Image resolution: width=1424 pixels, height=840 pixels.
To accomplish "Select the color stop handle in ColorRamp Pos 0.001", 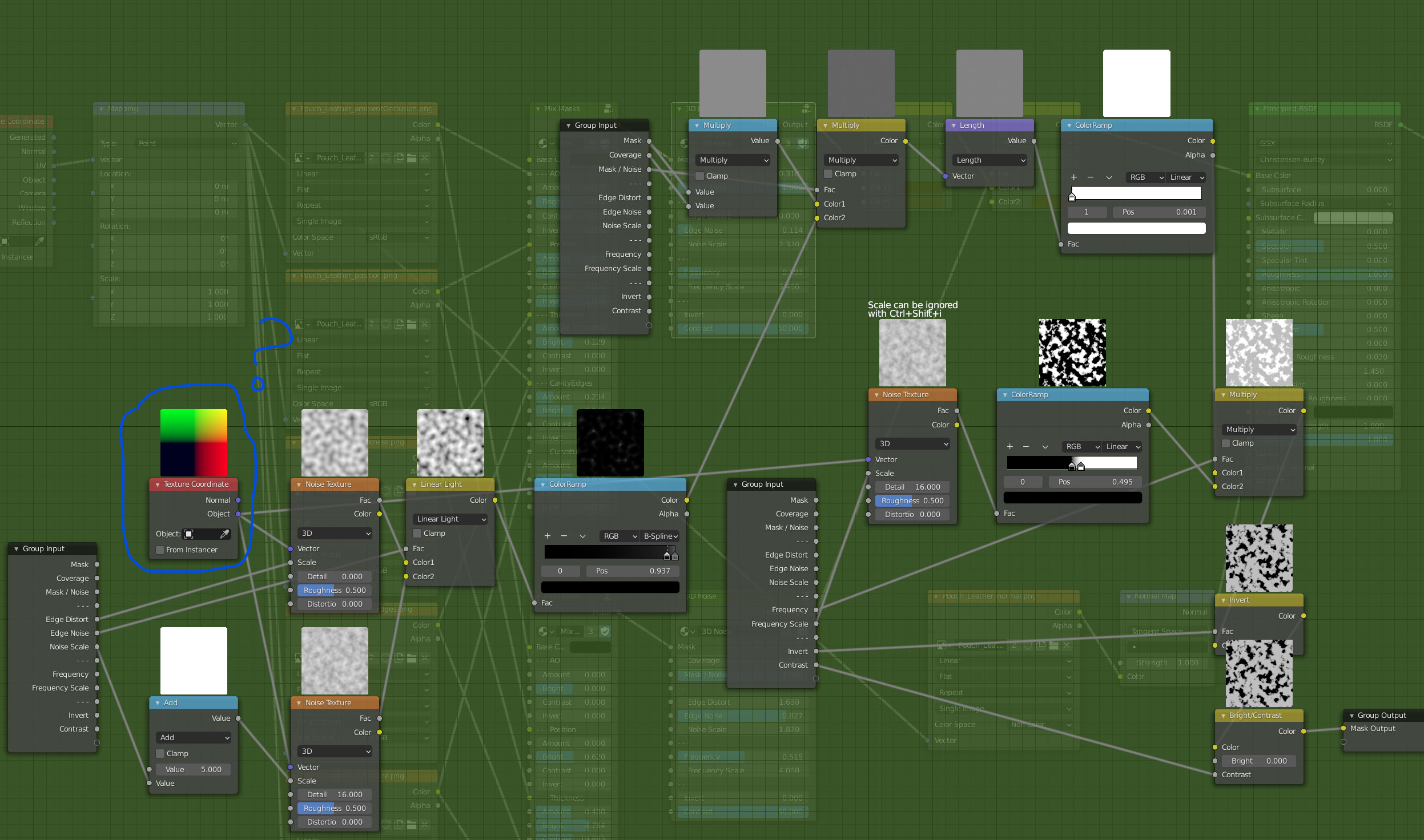I will (1072, 196).
